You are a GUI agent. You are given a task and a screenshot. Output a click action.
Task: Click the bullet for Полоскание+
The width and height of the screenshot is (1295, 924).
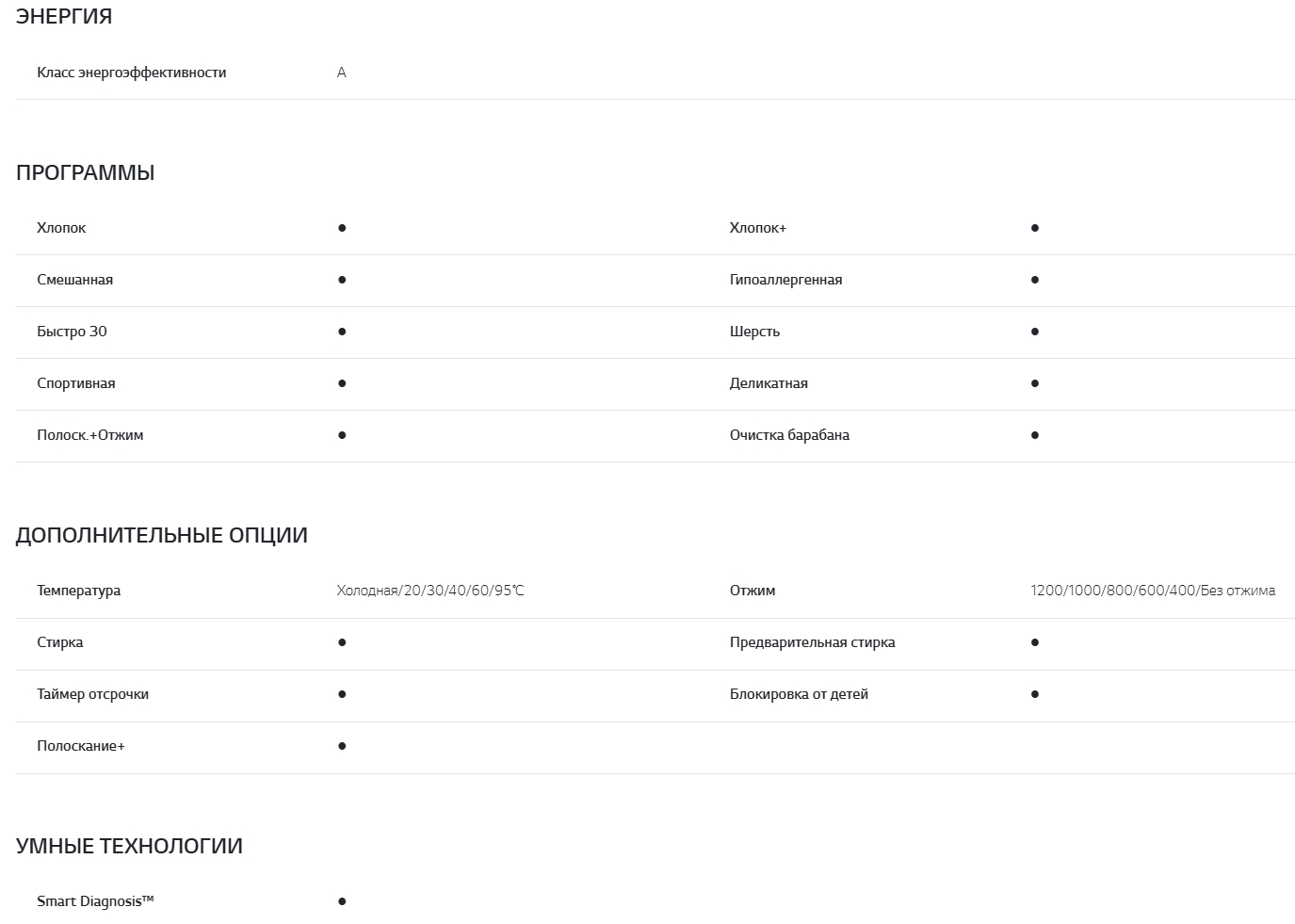coord(342,746)
